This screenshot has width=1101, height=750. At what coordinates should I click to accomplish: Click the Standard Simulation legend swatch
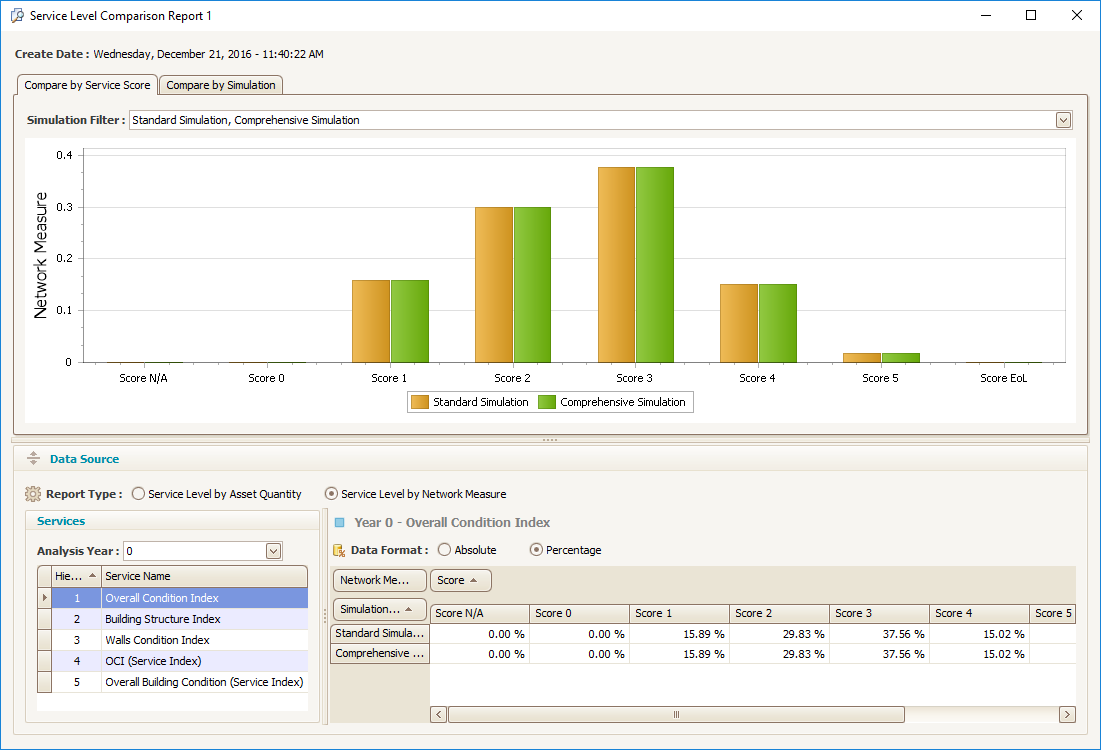pos(420,402)
